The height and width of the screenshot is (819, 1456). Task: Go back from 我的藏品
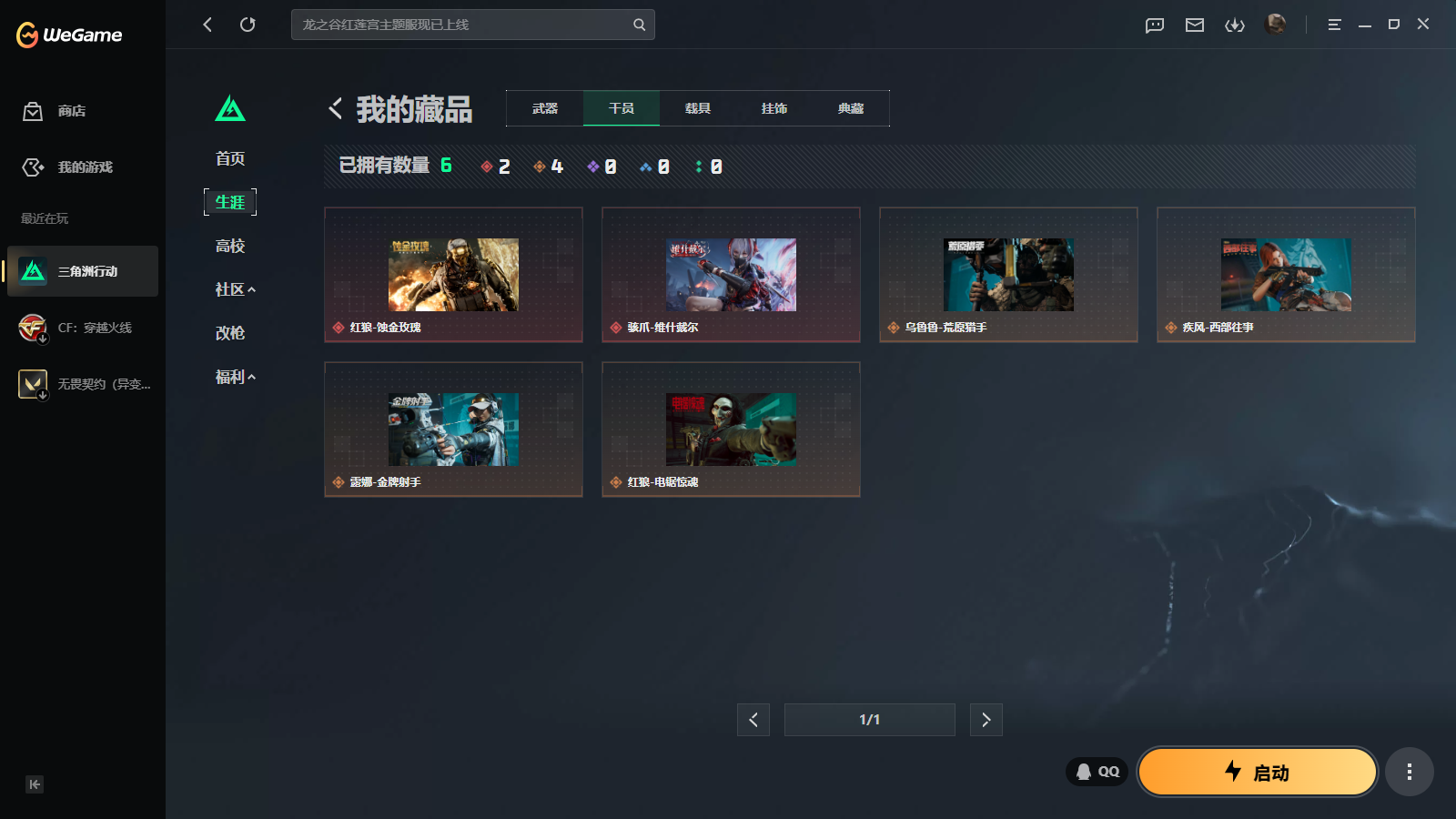click(x=336, y=108)
